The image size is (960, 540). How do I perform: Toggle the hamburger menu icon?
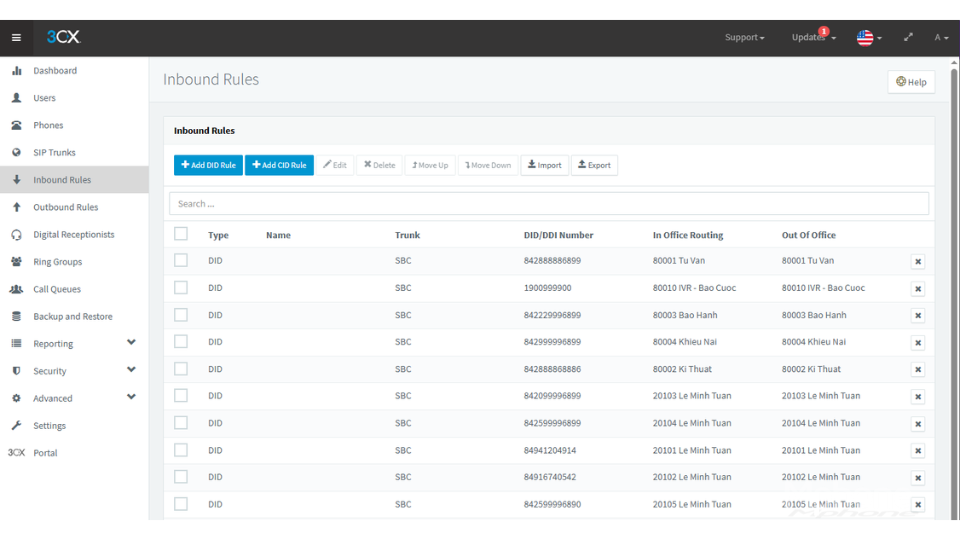tap(17, 37)
